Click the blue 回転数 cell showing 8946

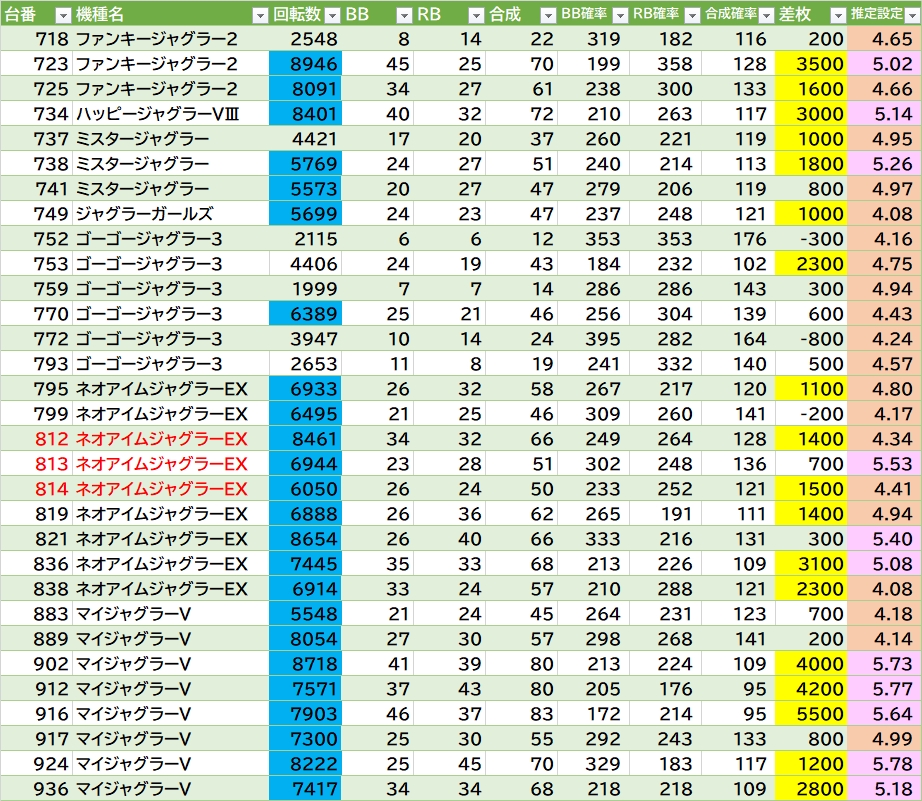305,64
